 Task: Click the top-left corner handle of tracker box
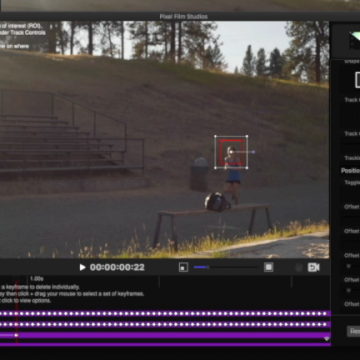tap(216, 136)
